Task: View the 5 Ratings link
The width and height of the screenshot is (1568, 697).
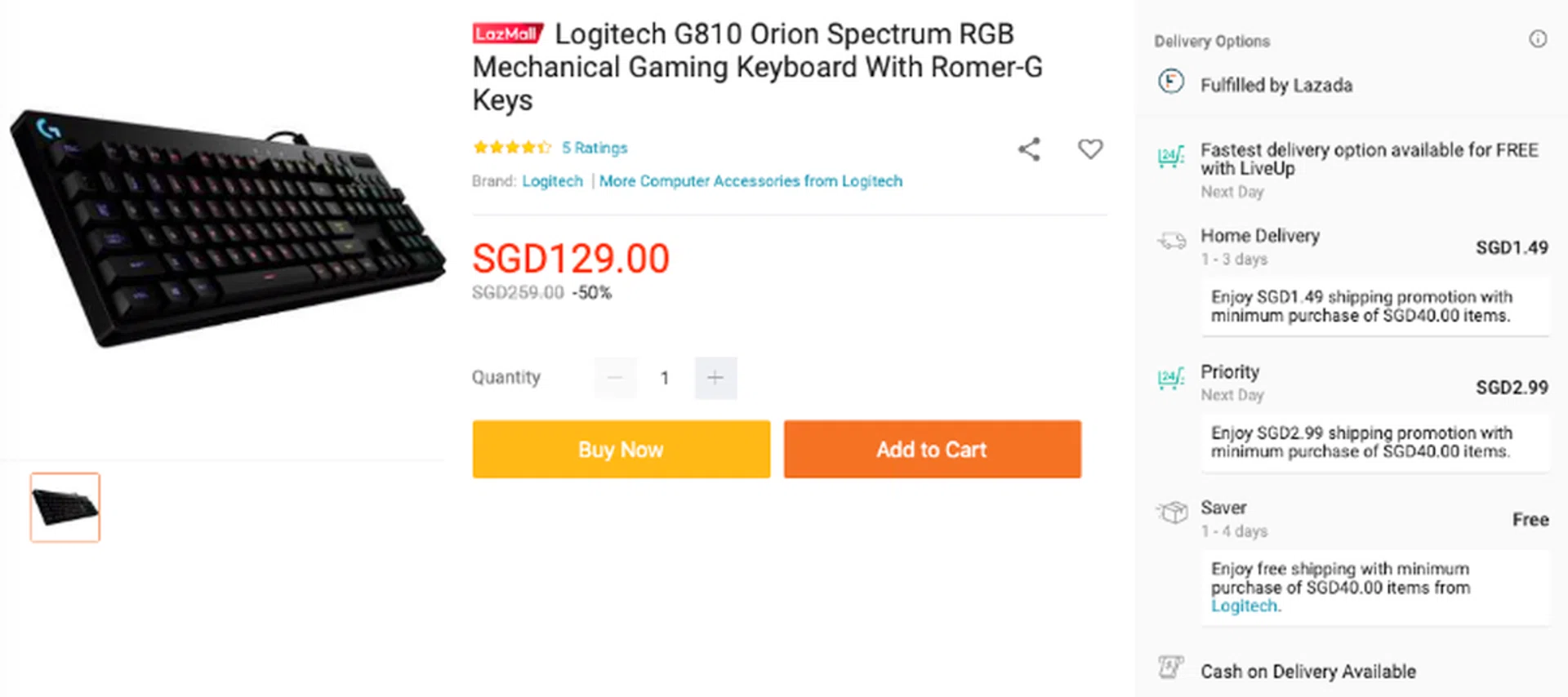Action: click(595, 148)
